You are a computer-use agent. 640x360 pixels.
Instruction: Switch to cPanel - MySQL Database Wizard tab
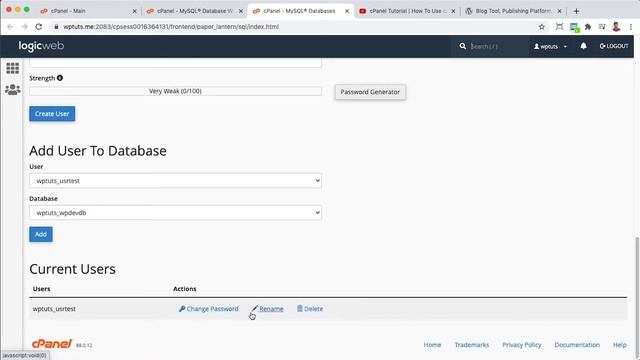pyautogui.click(x=195, y=11)
